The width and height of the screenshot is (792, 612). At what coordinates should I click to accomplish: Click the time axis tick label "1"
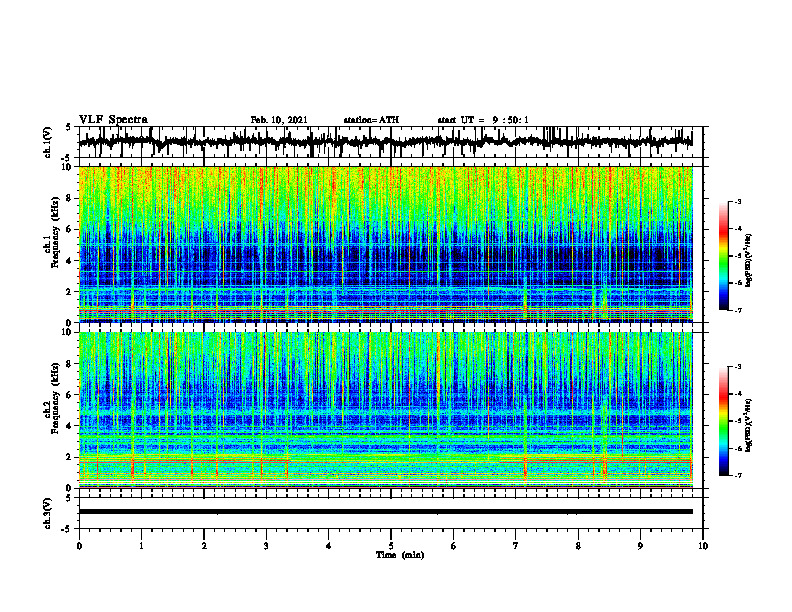tap(141, 546)
